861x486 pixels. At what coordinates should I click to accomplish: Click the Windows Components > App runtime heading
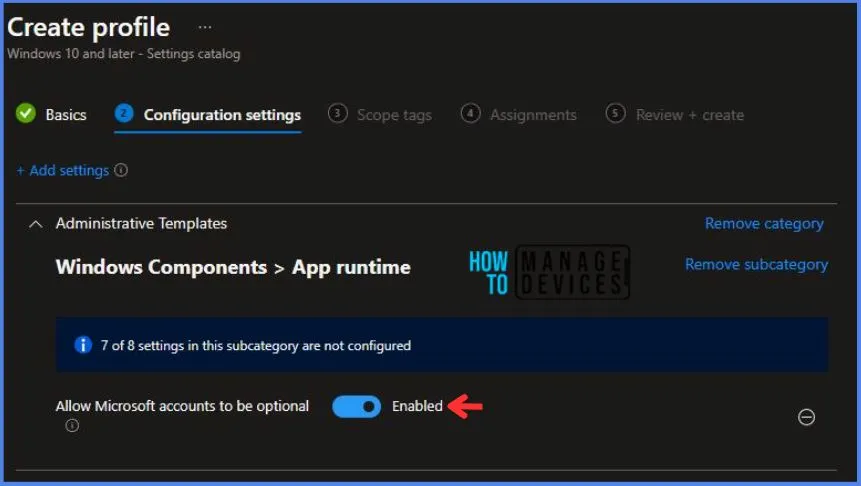click(x=233, y=267)
